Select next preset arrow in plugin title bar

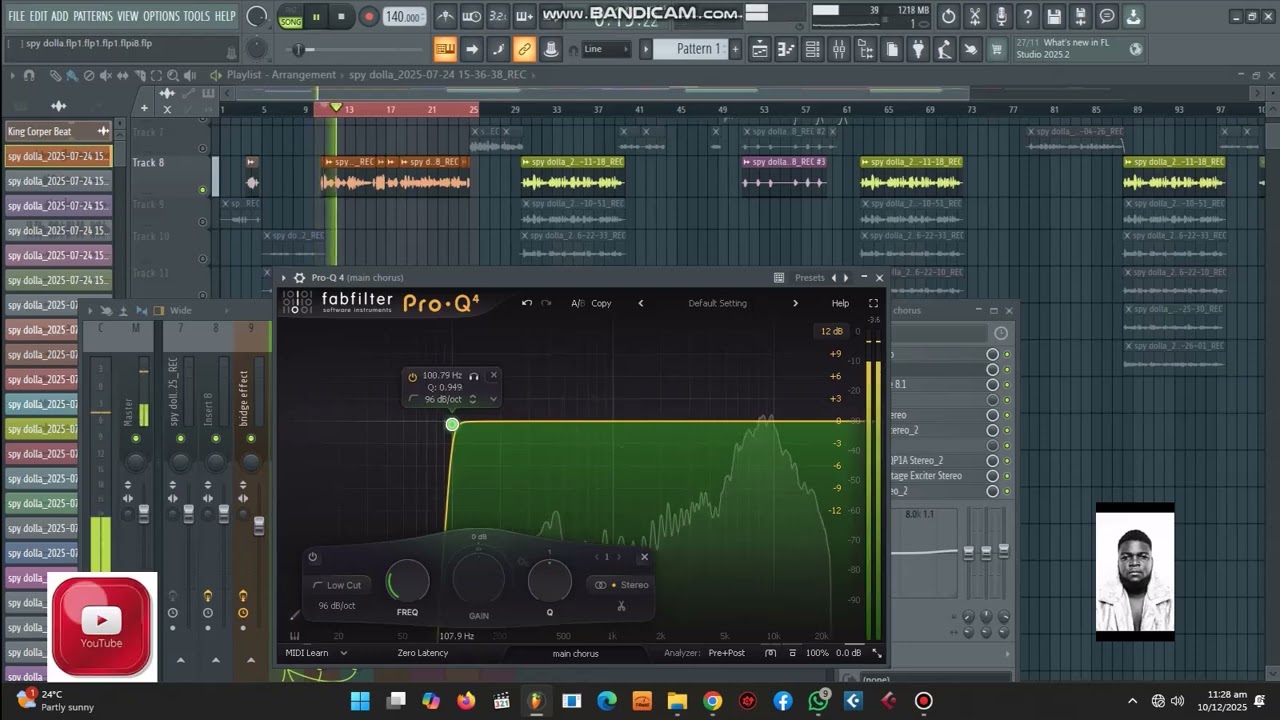point(846,278)
